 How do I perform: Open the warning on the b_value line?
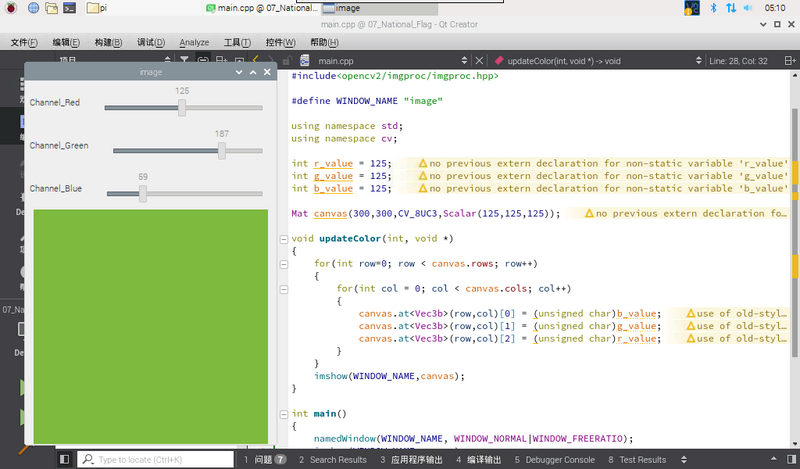tap(593, 188)
